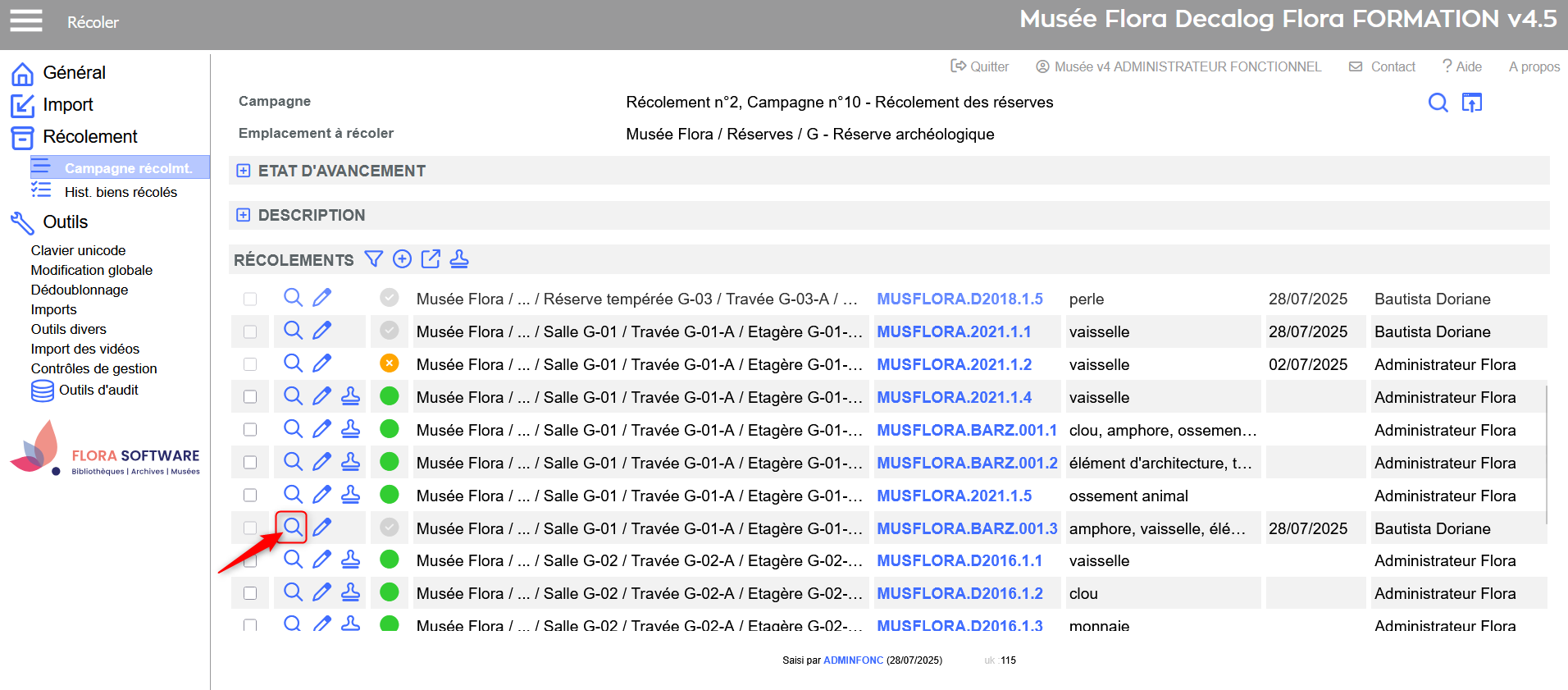Click the export icon in RÉCOLEMENTS toolbar
Image resolution: width=1568 pixels, height=690 pixels.
pyautogui.click(x=431, y=259)
